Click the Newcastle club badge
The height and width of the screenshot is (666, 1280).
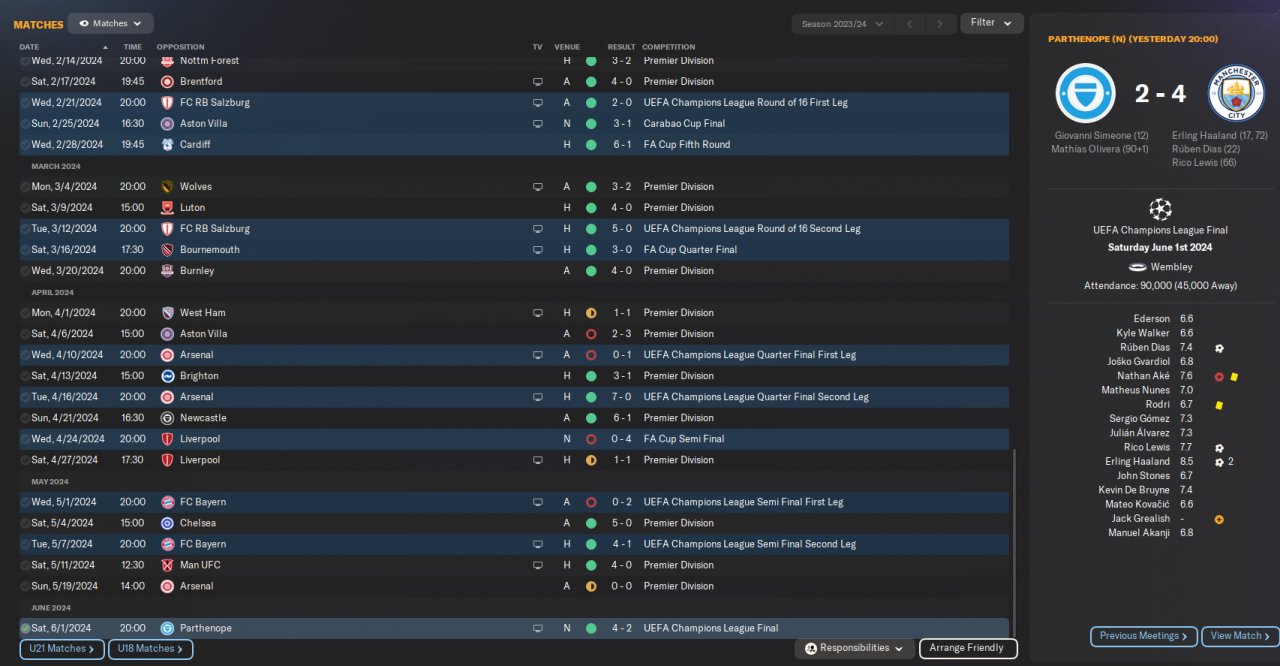[167, 417]
